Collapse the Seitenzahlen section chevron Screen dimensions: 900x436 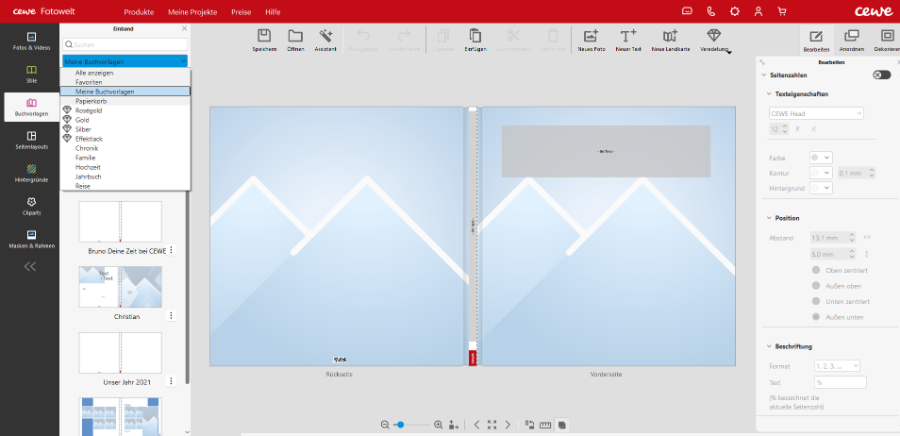tap(763, 75)
